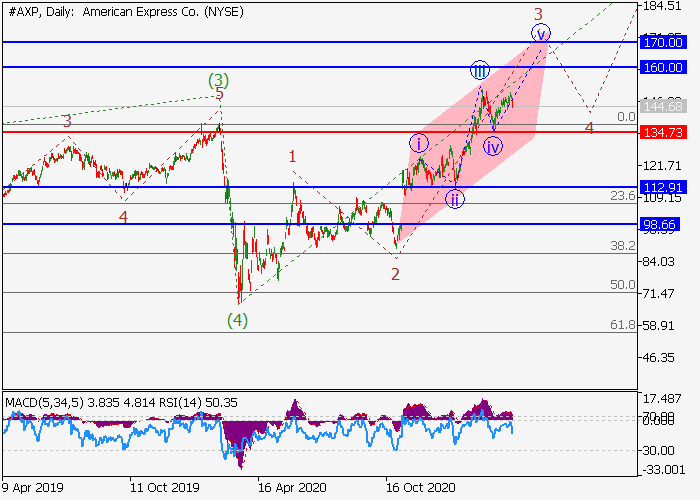Click the circled iv wave marker
Screen dimensions: 700x500
coord(493,146)
